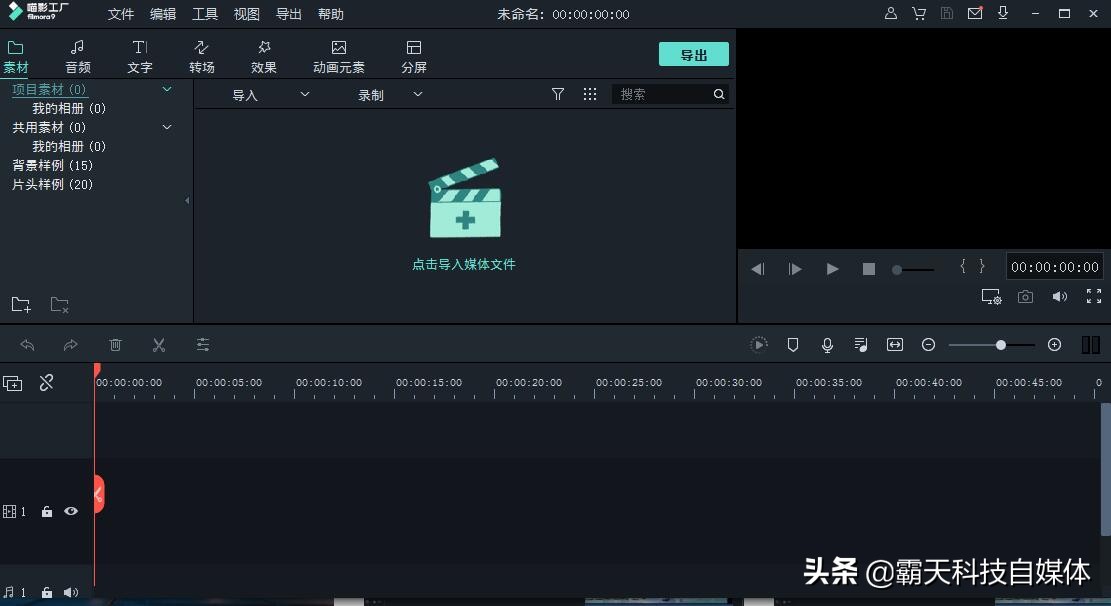1111x606 pixels.
Task: Click the Delete (trash) icon
Action: tap(115, 344)
